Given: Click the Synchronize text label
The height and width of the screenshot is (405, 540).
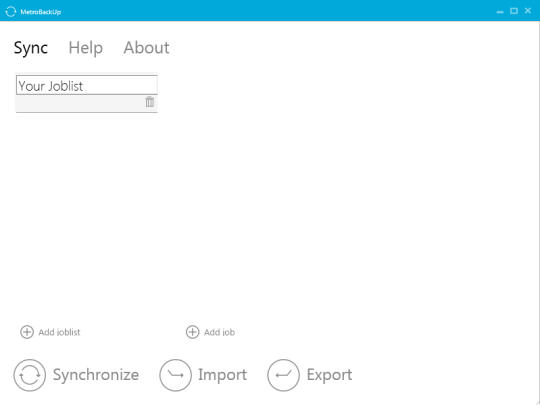Looking at the screenshot, I should point(96,375).
